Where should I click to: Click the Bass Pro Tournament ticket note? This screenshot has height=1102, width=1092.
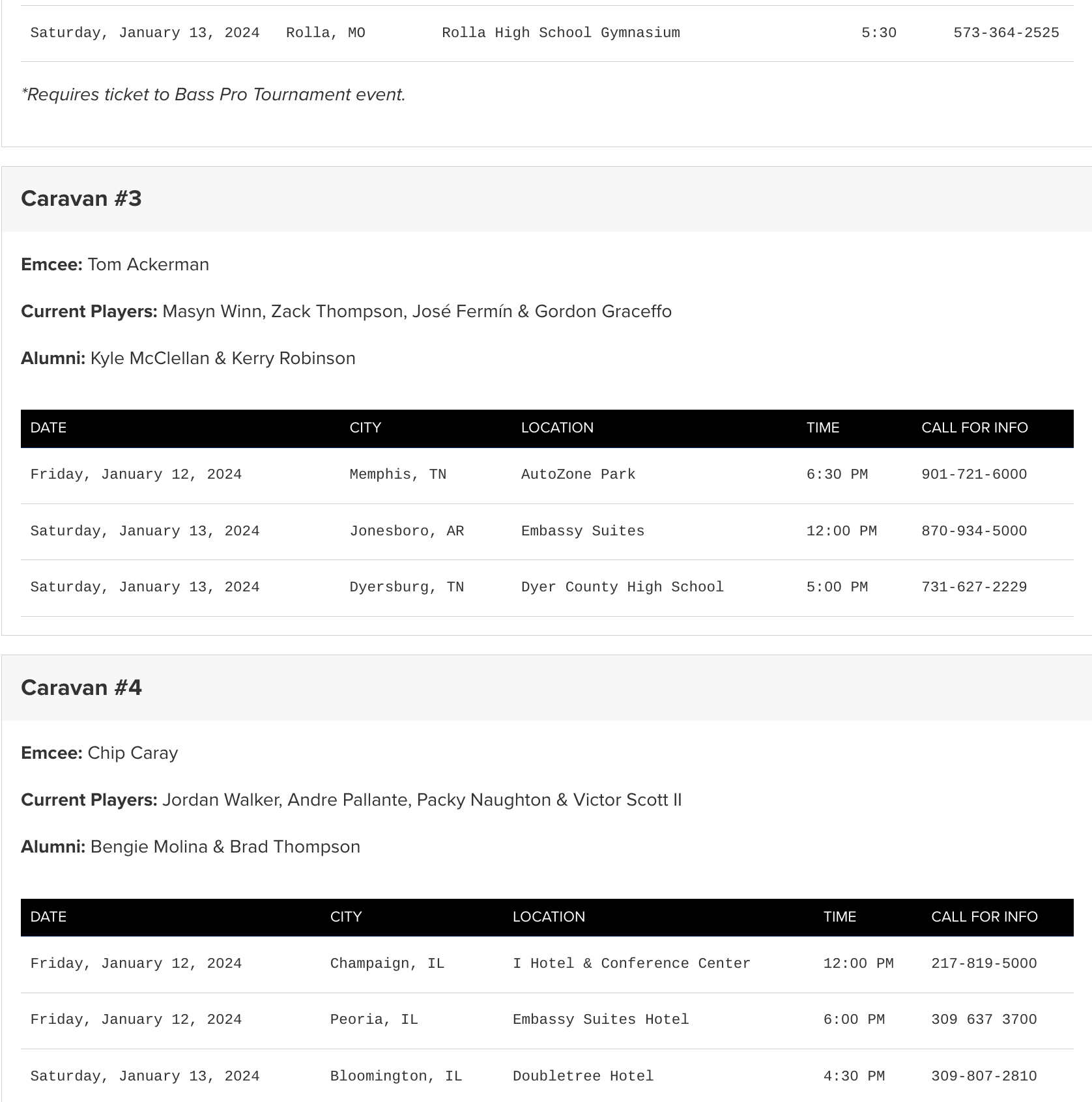pos(214,95)
